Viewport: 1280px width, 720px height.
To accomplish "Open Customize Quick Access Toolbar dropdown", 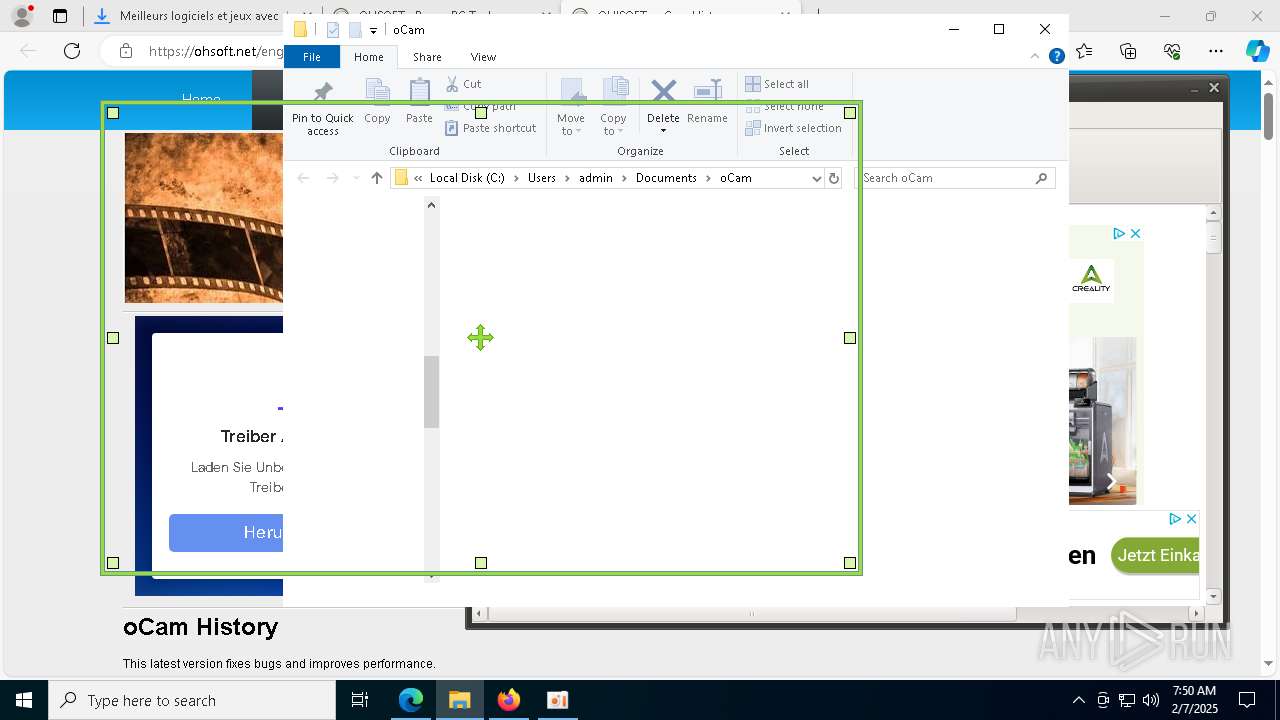I will (x=373, y=31).
